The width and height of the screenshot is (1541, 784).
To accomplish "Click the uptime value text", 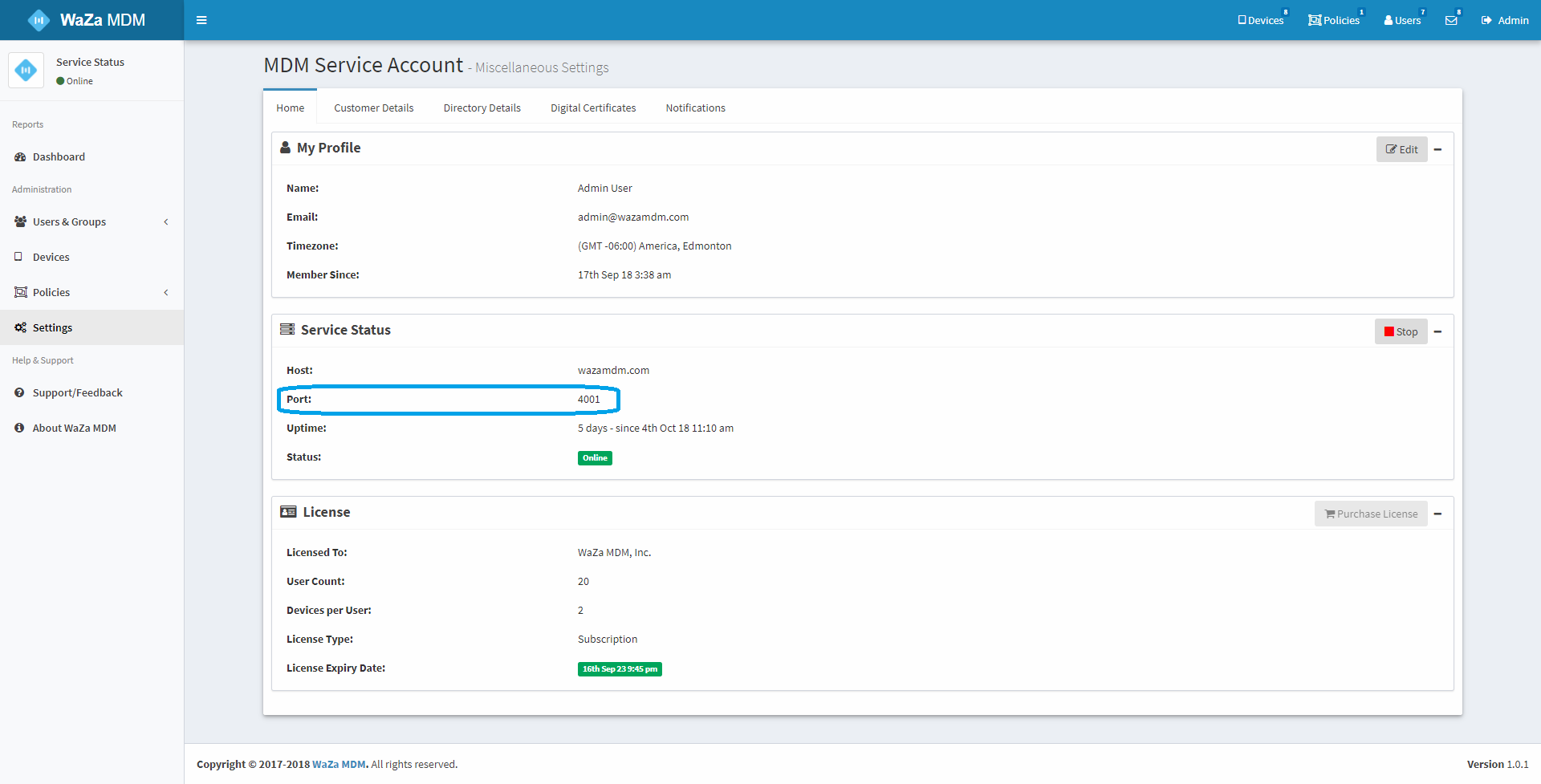I will tap(656, 428).
